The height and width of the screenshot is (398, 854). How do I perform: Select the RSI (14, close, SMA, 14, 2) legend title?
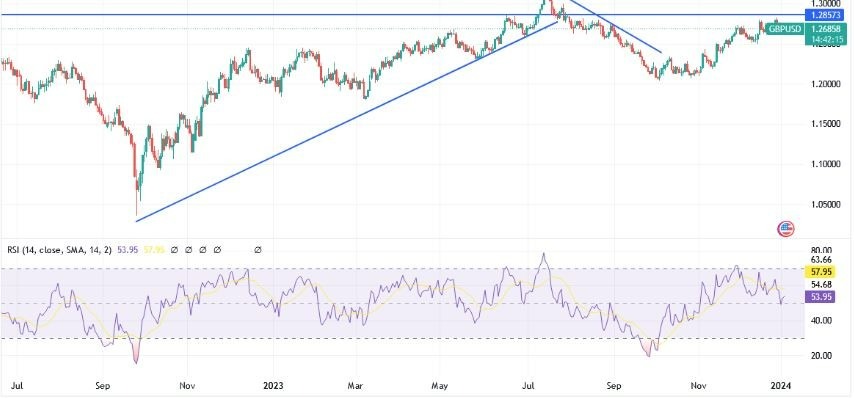(59, 250)
